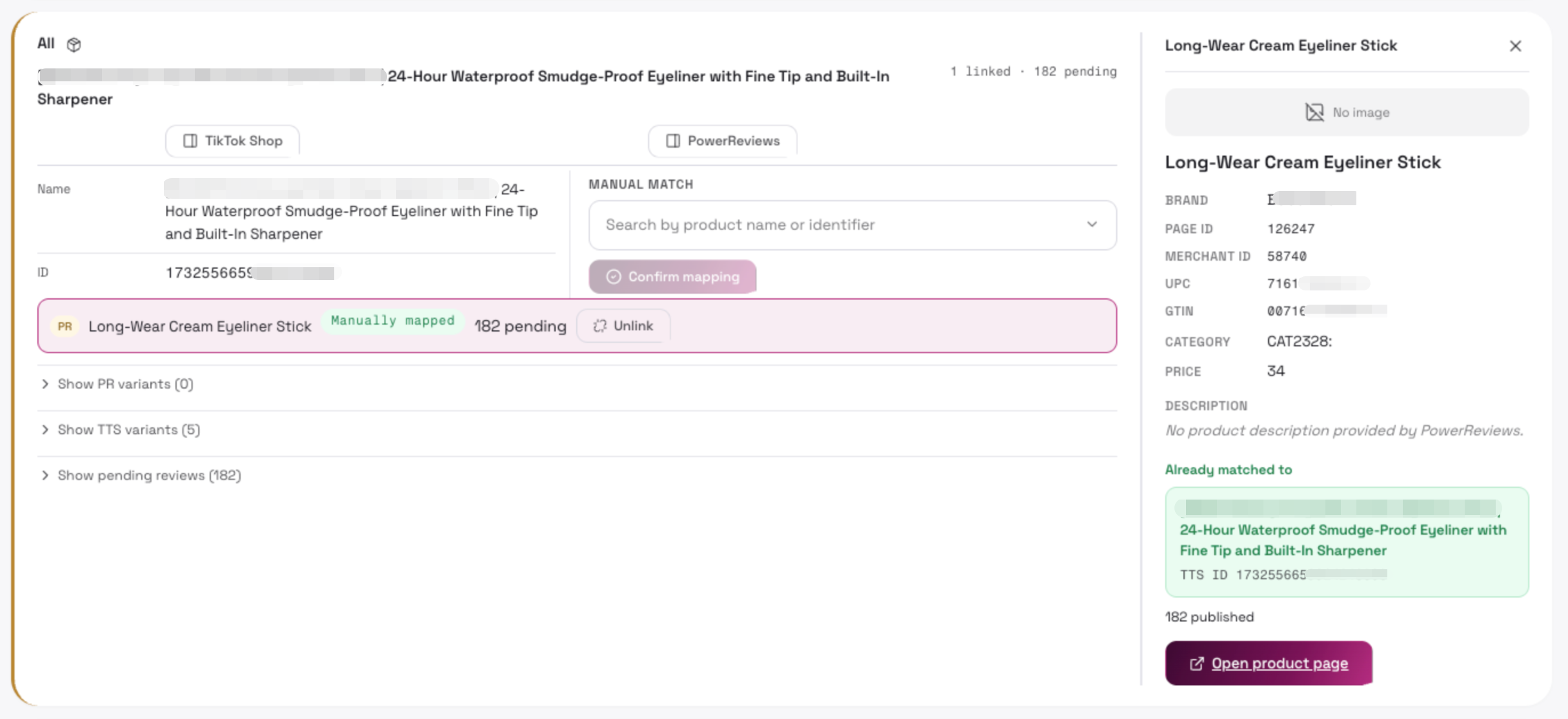This screenshot has width=1568, height=719.
Task: Click the No product description provided text
Action: pyautogui.click(x=1344, y=430)
